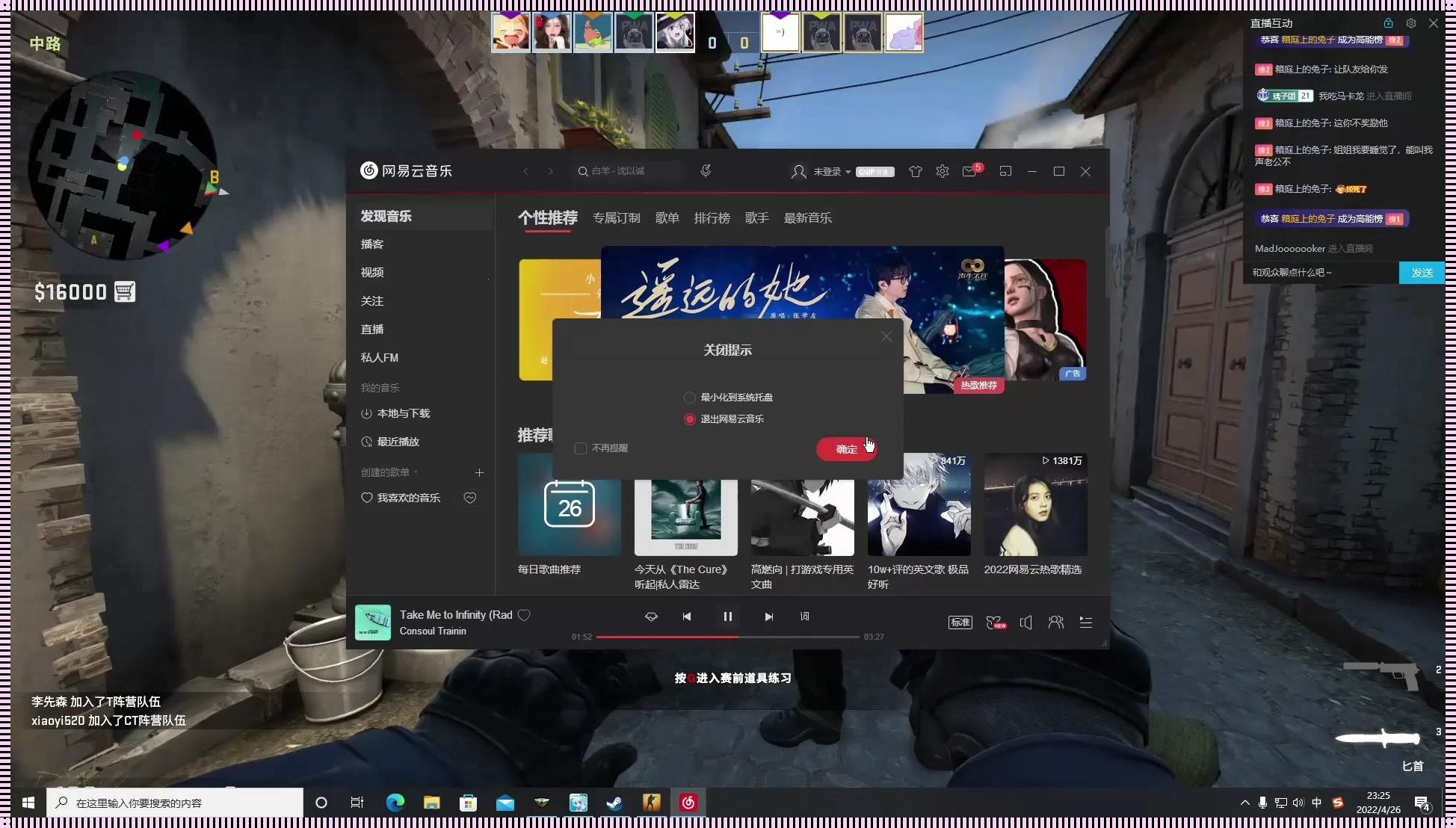
Task: Open 我喜欢的音乐 playlist
Action: (x=401, y=498)
